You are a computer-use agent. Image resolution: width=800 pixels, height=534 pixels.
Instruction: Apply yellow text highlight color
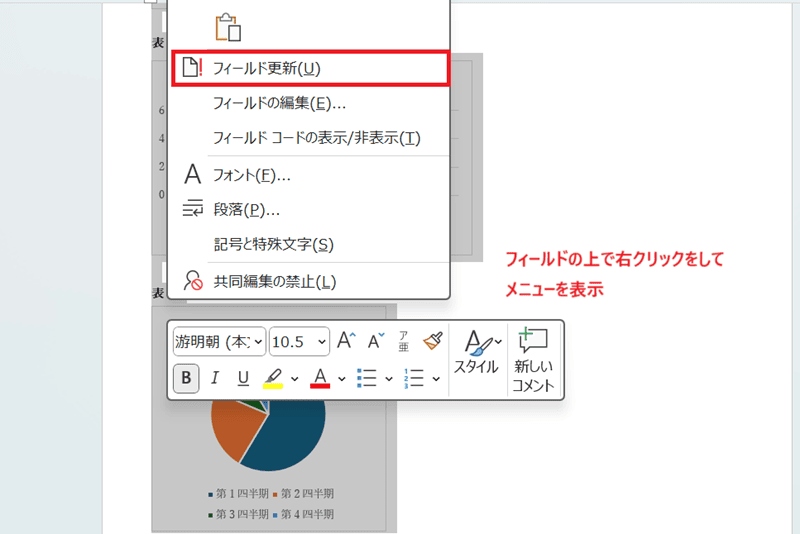[273, 378]
